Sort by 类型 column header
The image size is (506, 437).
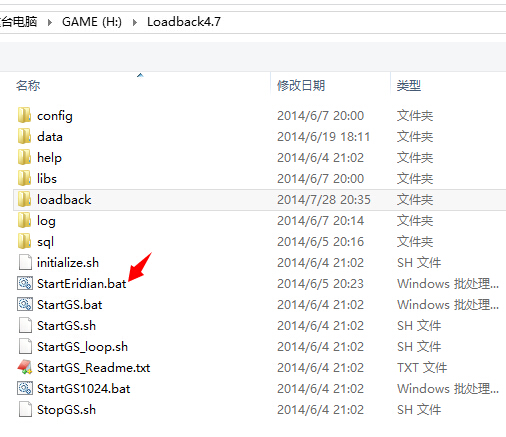click(x=409, y=86)
